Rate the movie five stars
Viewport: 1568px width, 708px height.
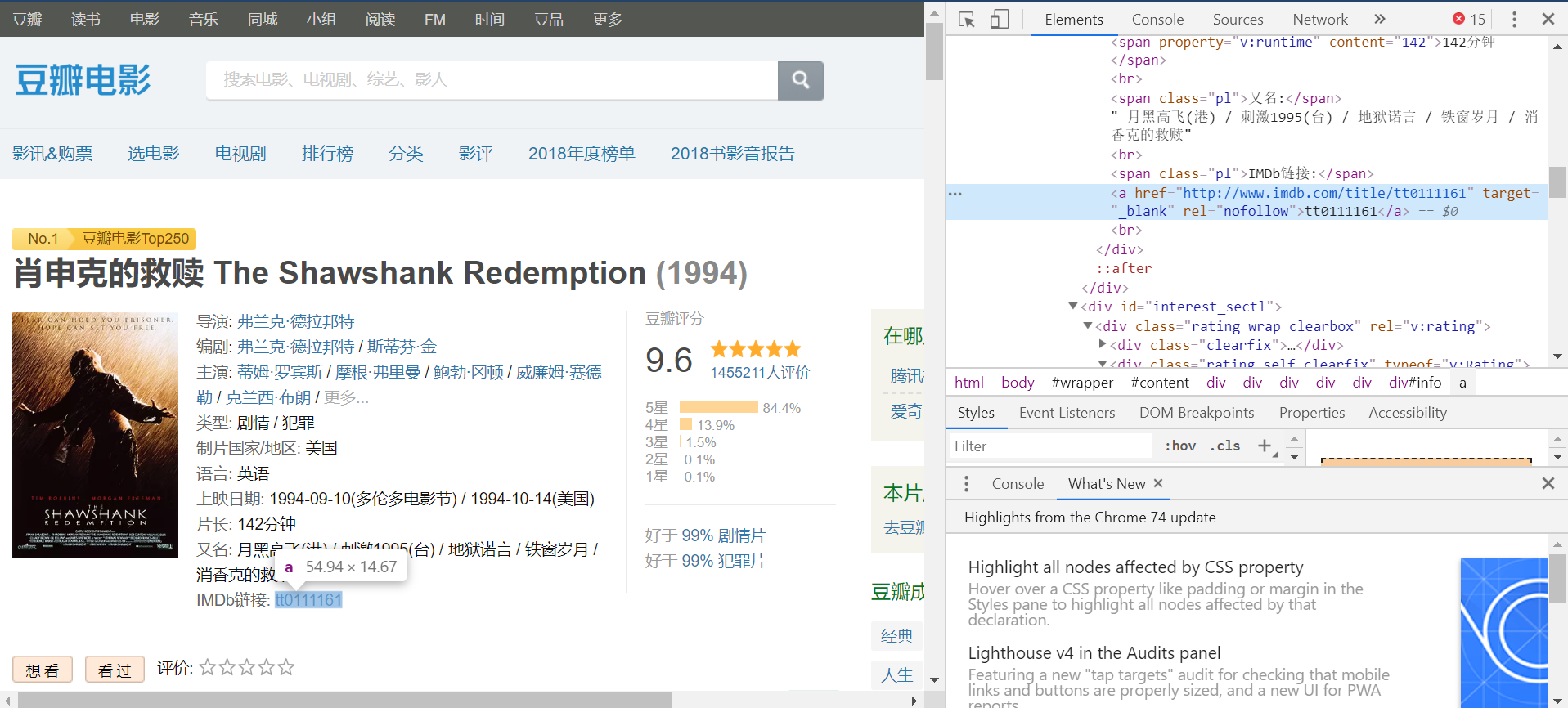pos(285,667)
